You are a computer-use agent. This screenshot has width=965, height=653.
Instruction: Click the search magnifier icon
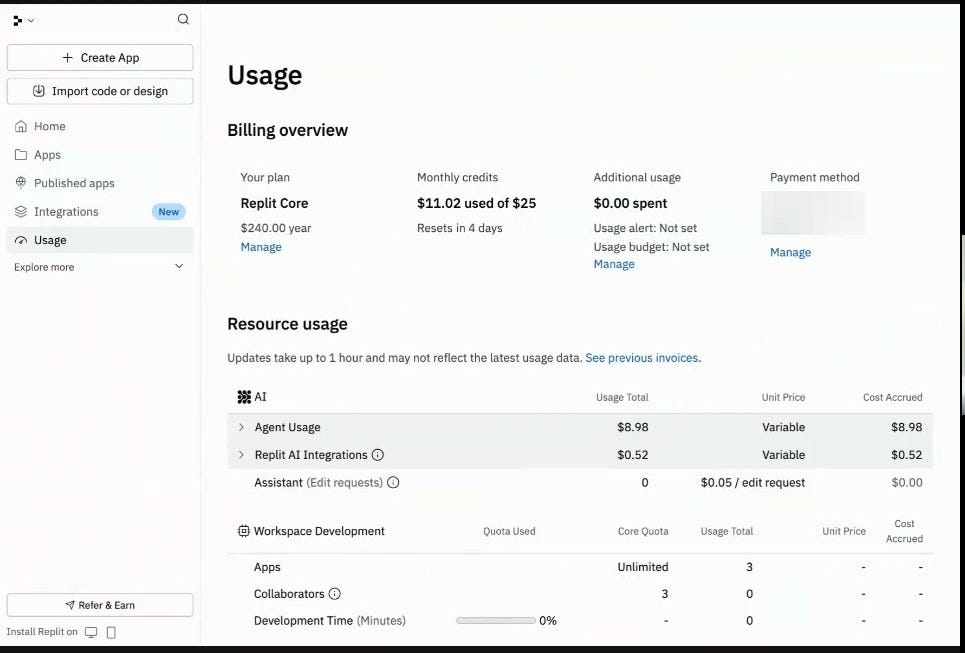pos(183,19)
